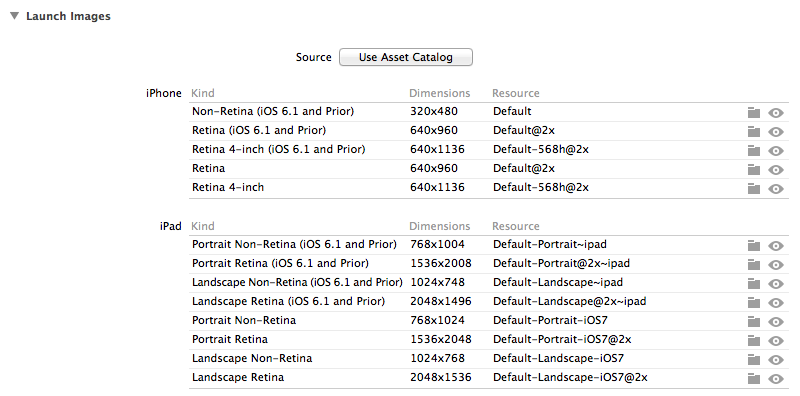
Task: Click 'Default-Portrait~ipad' resource name
Action: pyautogui.click(x=549, y=244)
